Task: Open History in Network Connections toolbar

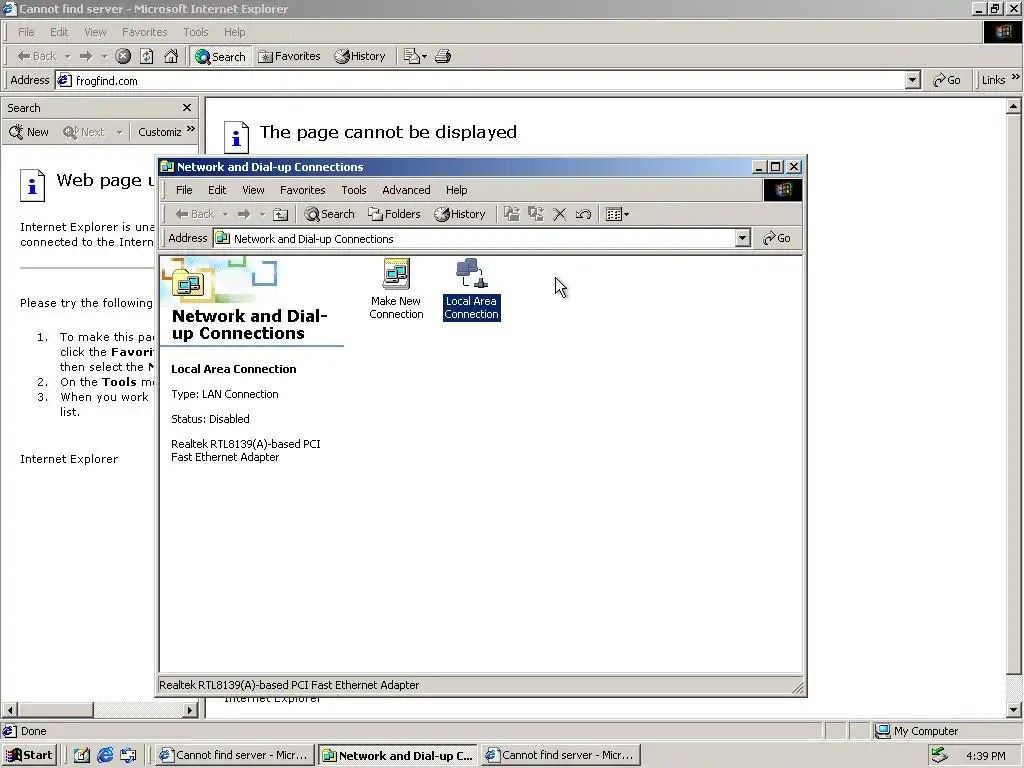Action: [x=460, y=214]
